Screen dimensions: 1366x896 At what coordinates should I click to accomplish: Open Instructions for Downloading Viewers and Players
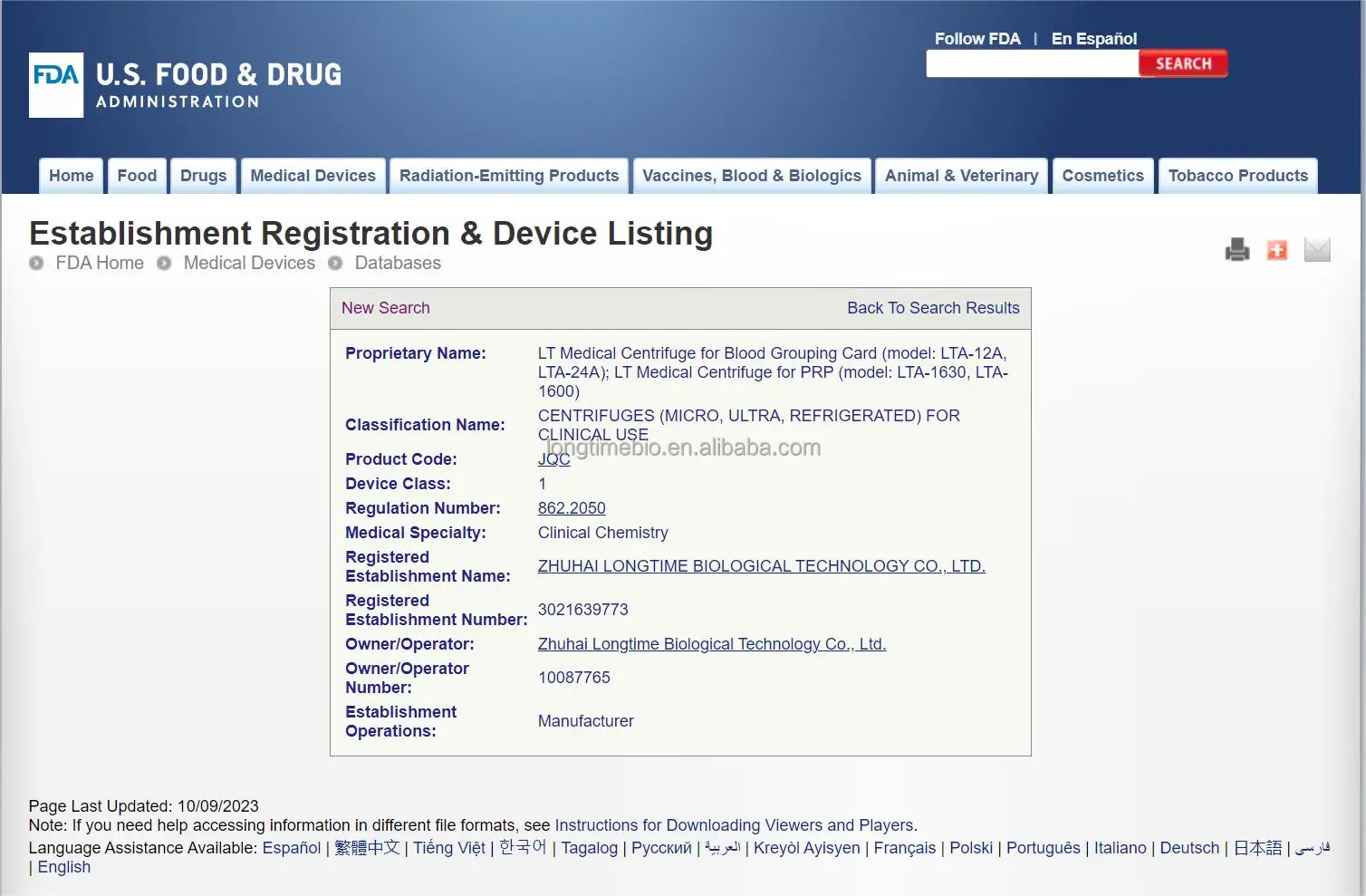point(734,825)
